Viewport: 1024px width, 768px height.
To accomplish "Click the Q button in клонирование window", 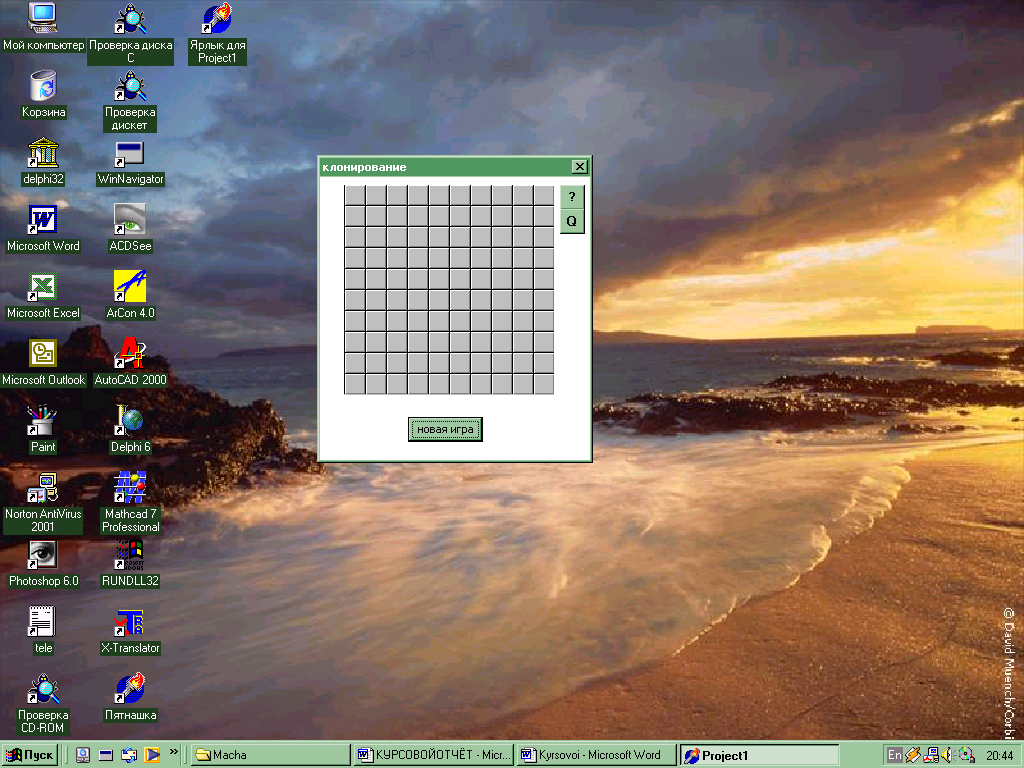I will pos(572,221).
